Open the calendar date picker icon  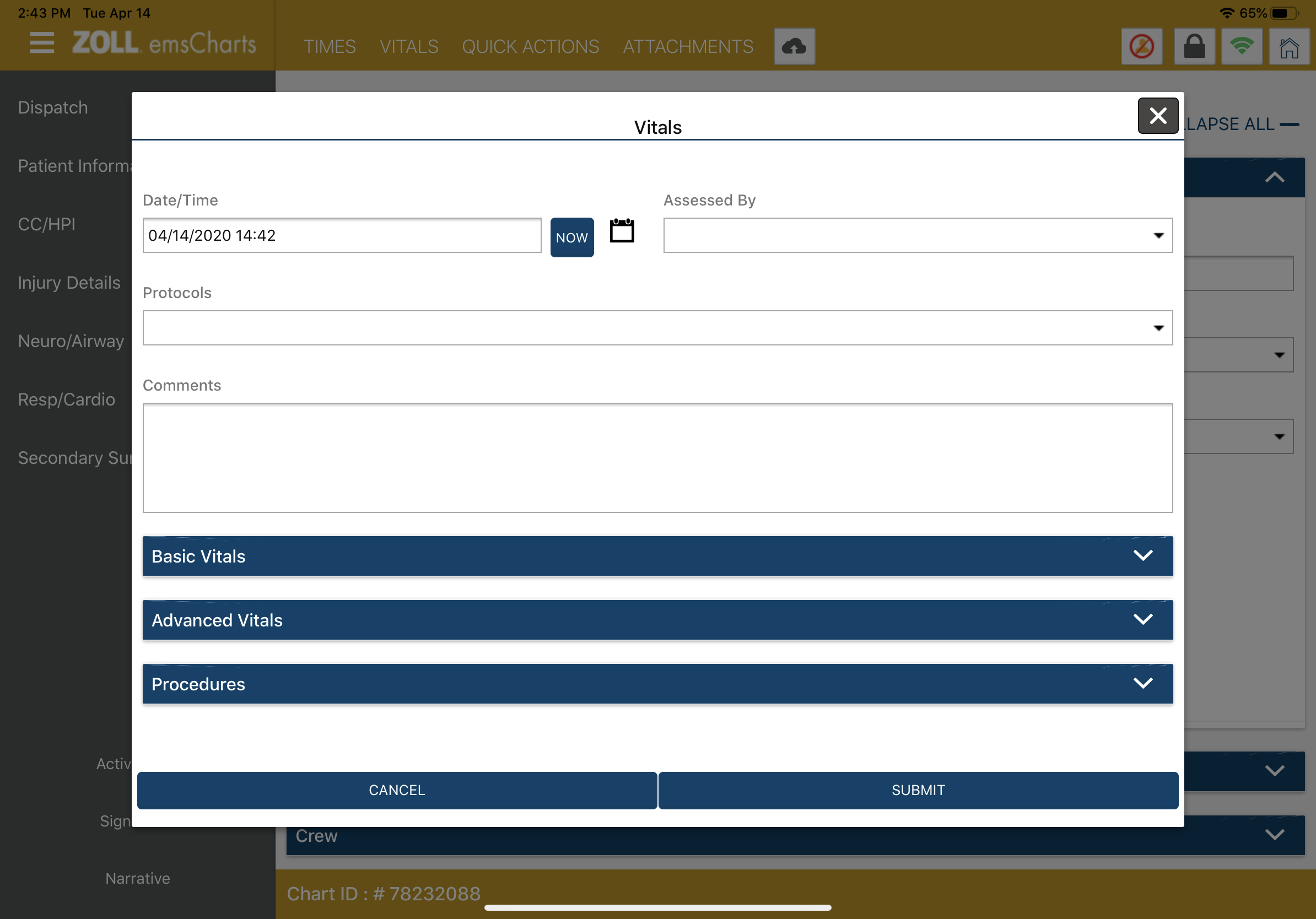(x=621, y=231)
